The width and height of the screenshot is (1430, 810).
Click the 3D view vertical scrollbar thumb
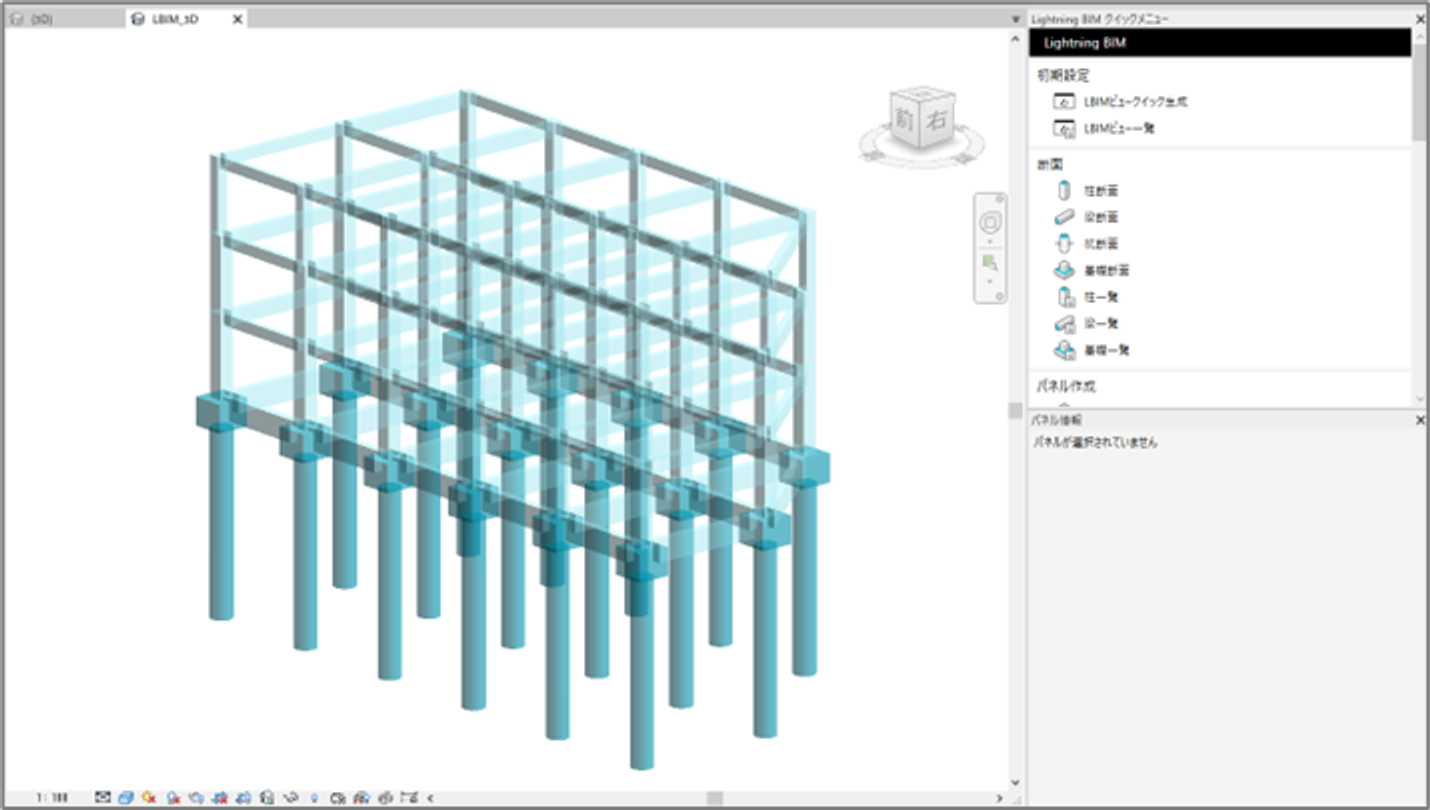click(1016, 411)
